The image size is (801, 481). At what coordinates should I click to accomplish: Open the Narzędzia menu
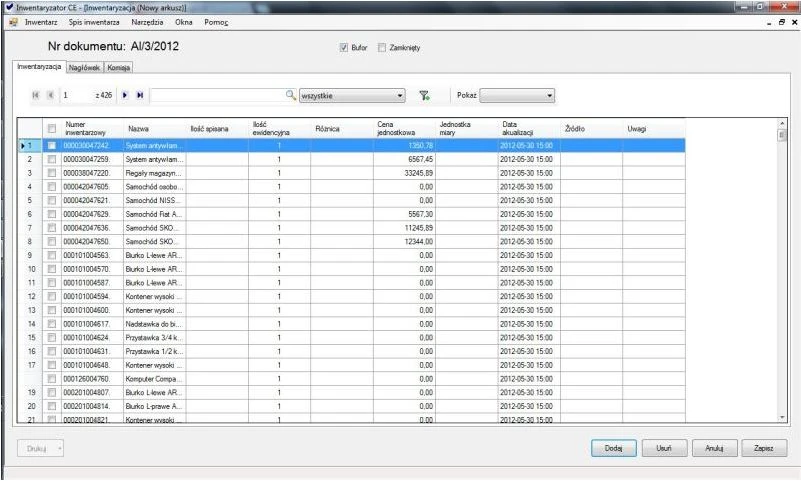pyautogui.click(x=147, y=22)
